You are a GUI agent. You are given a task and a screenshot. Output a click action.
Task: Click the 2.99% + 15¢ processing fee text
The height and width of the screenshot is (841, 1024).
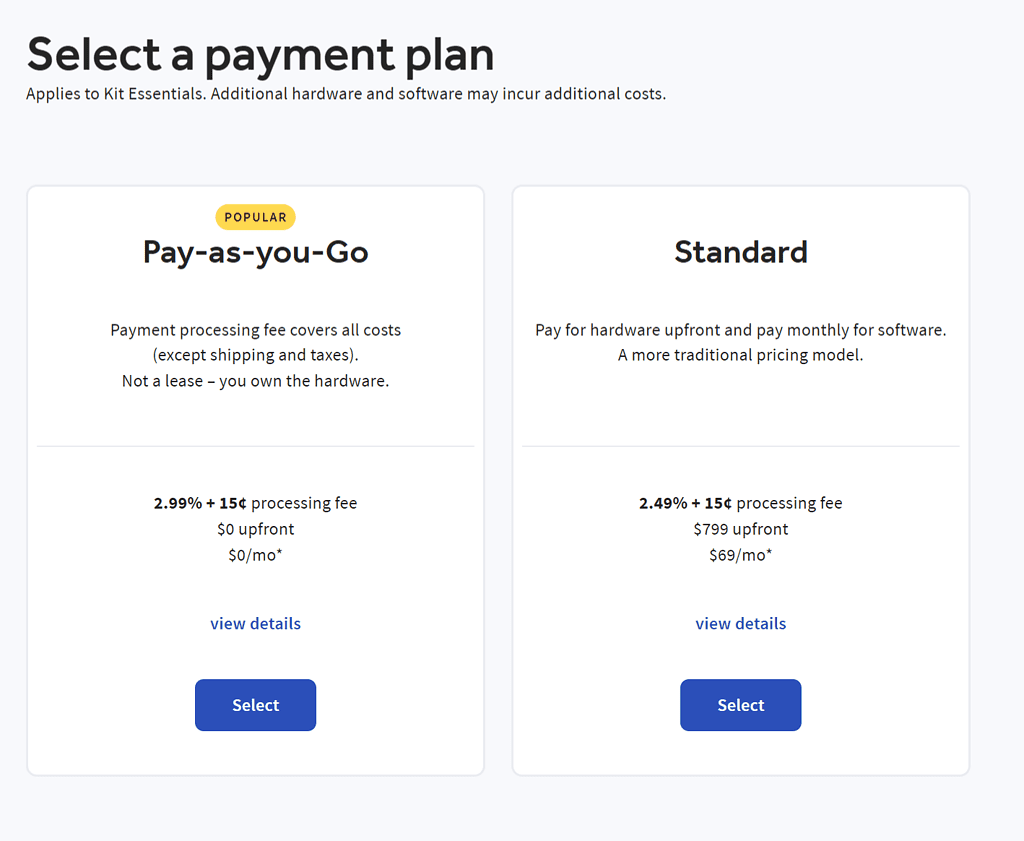point(255,503)
